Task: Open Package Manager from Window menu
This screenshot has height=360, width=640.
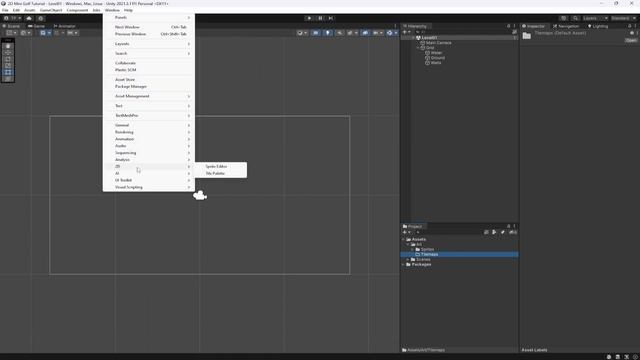Action: point(149,87)
